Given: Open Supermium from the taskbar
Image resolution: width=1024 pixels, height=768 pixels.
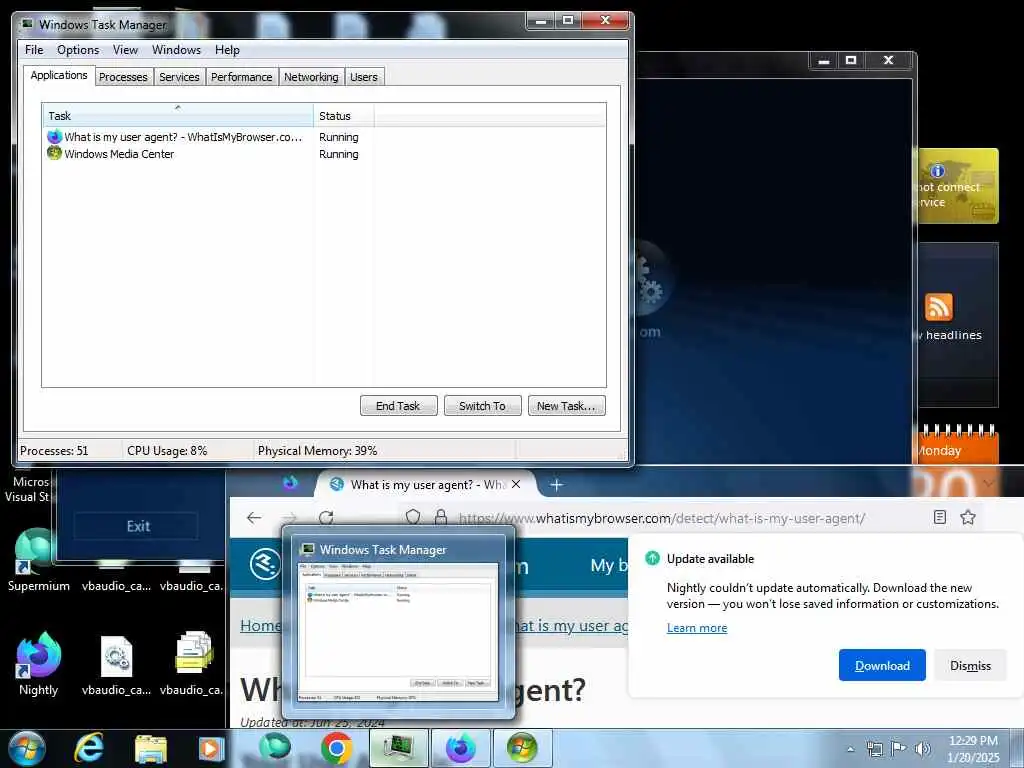Looking at the screenshot, I should [x=275, y=747].
